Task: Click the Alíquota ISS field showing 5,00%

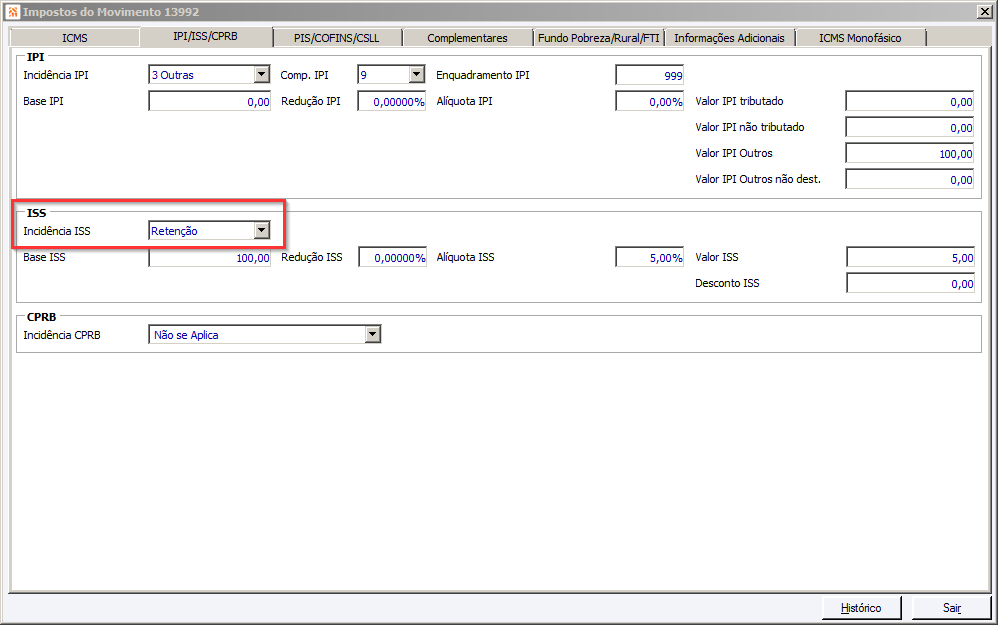Action: [649, 257]
